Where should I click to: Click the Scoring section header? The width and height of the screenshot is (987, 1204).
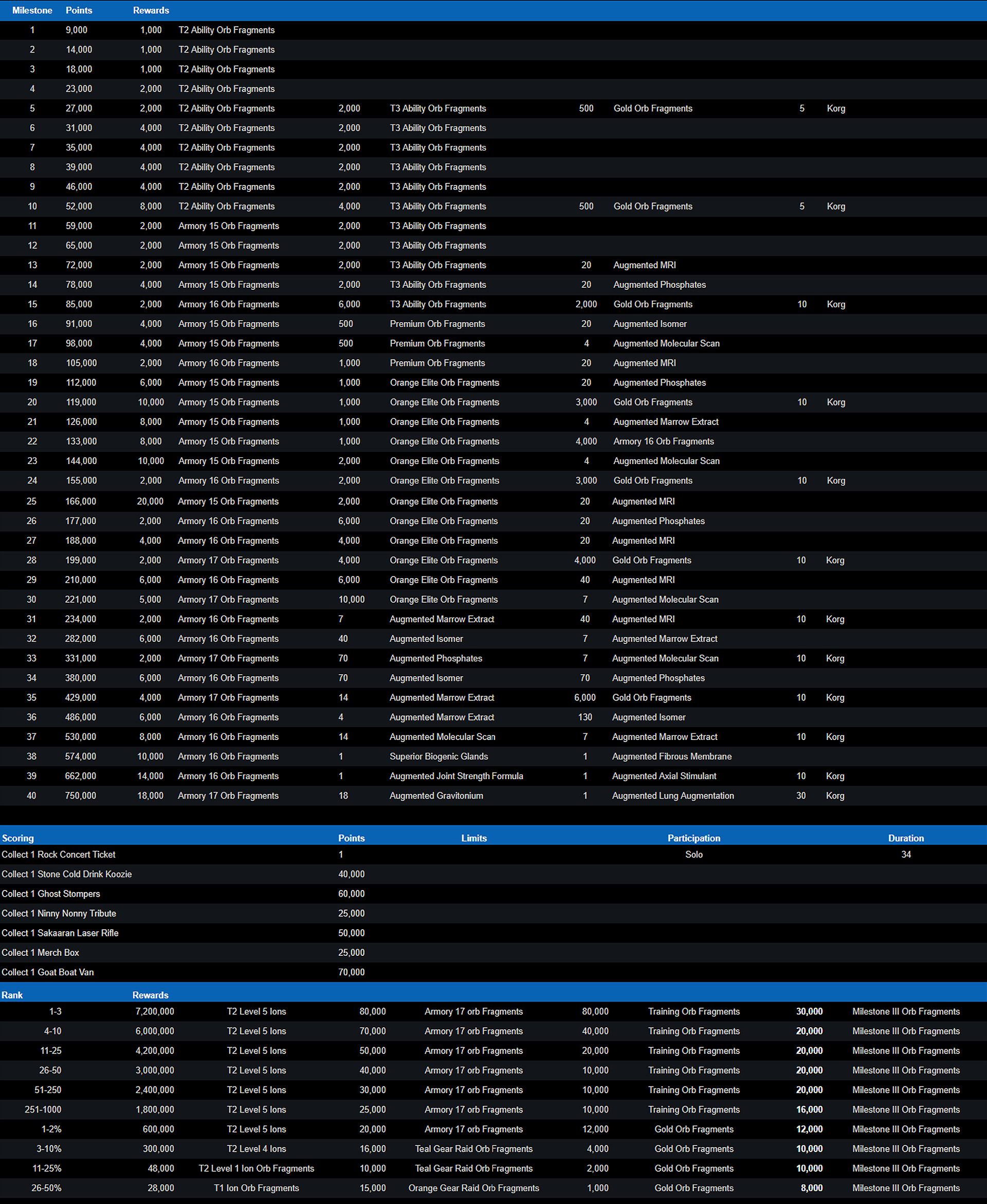click(x=17, y=838)
